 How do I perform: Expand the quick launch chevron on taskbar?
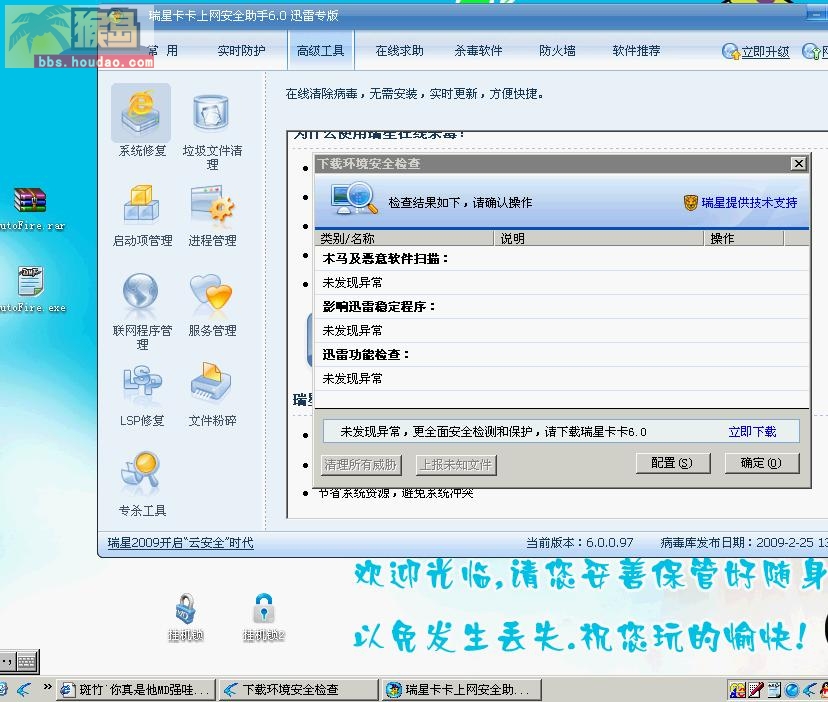click(x=48, y=686)
